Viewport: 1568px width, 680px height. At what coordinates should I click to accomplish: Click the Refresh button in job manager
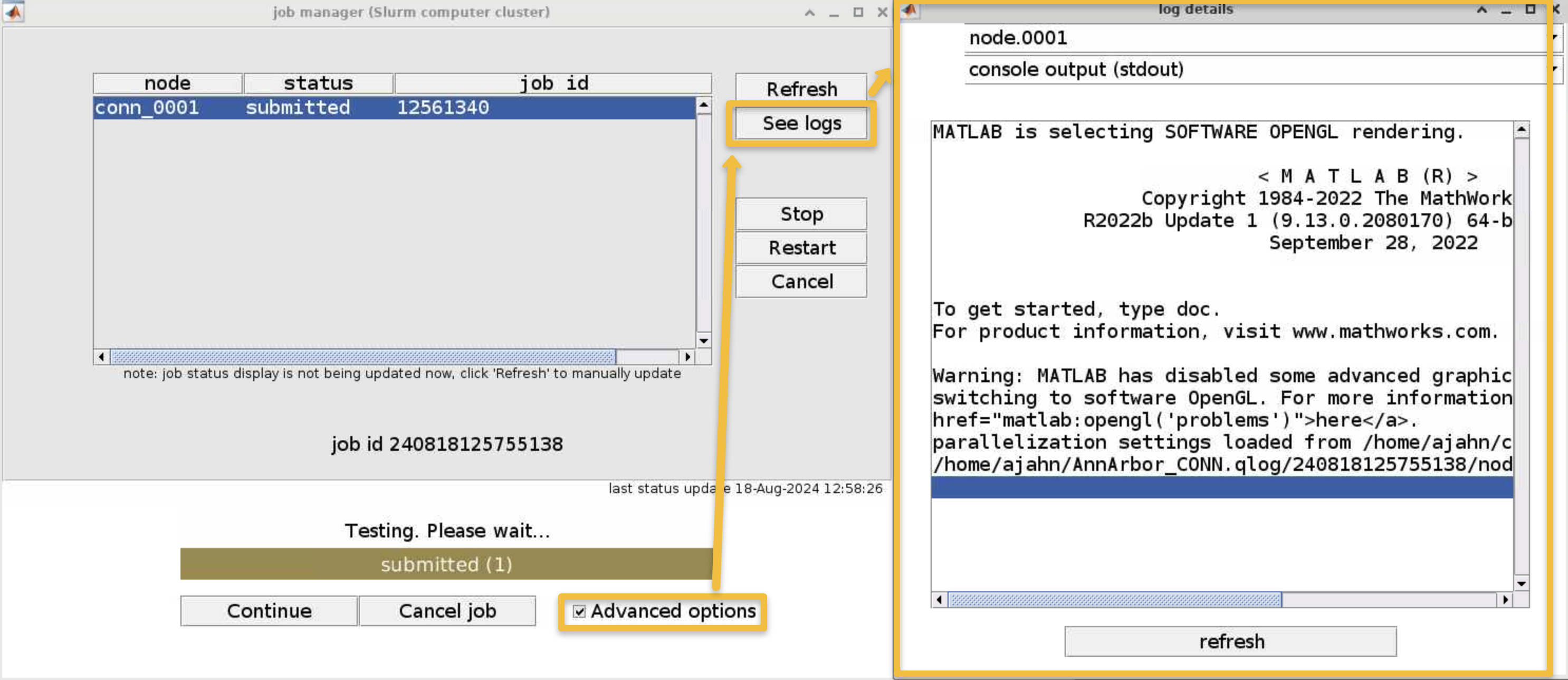(x=801, y=89)
